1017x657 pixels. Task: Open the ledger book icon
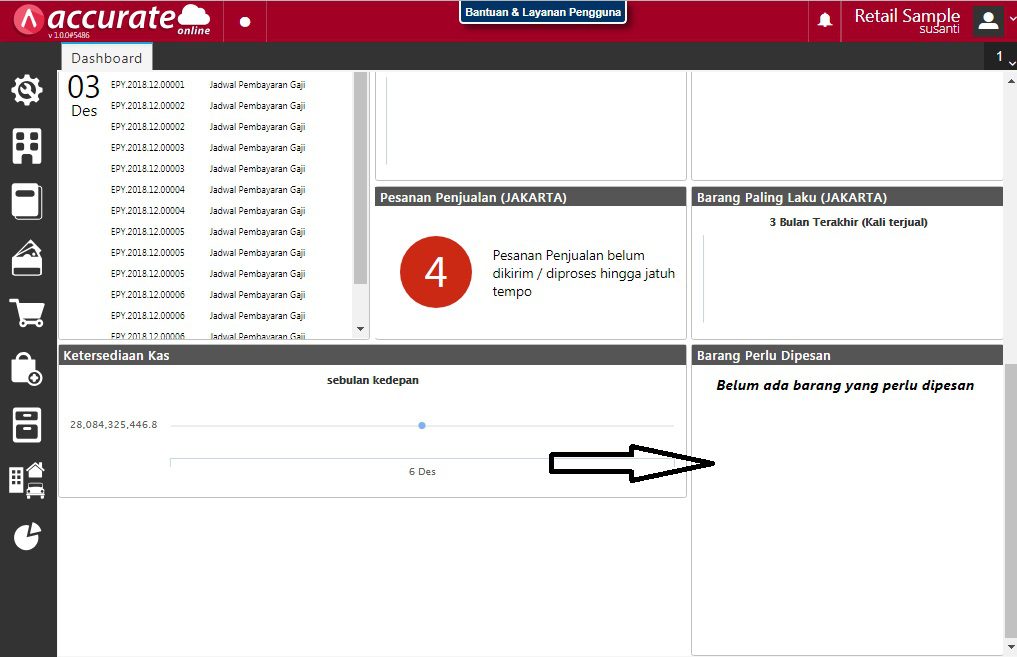click(x=26, y=202)
